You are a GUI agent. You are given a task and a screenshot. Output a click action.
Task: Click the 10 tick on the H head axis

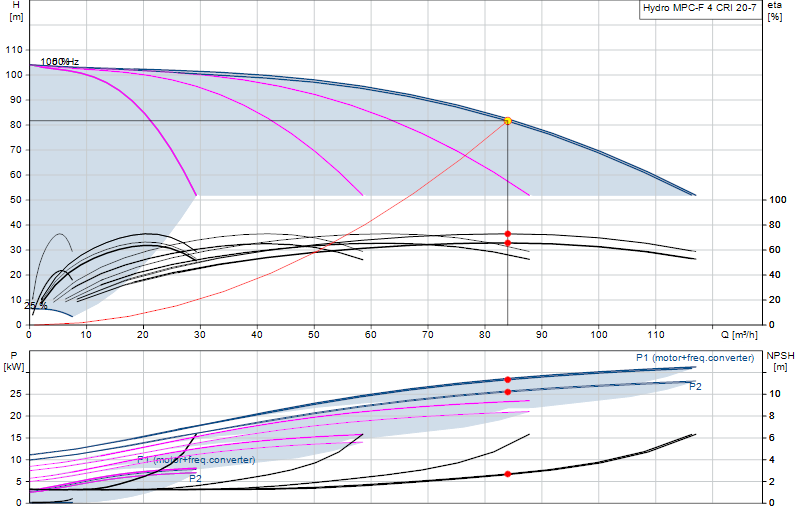[x=16, y=300]
